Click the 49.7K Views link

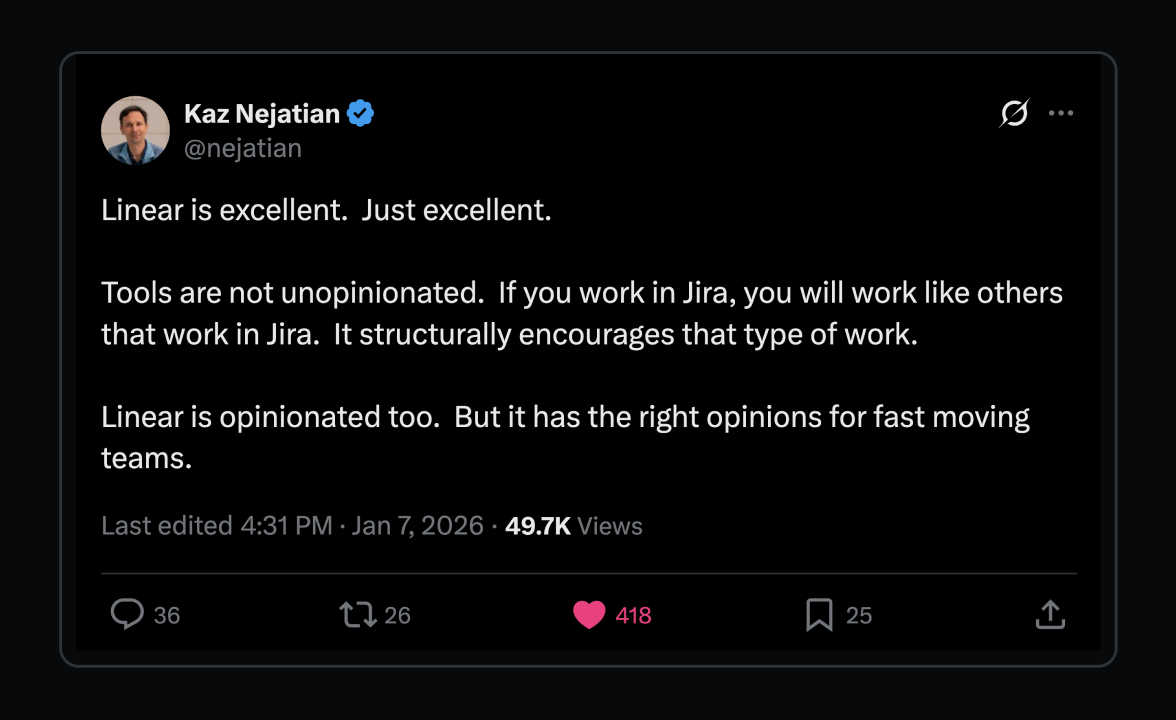pos(573,525)
